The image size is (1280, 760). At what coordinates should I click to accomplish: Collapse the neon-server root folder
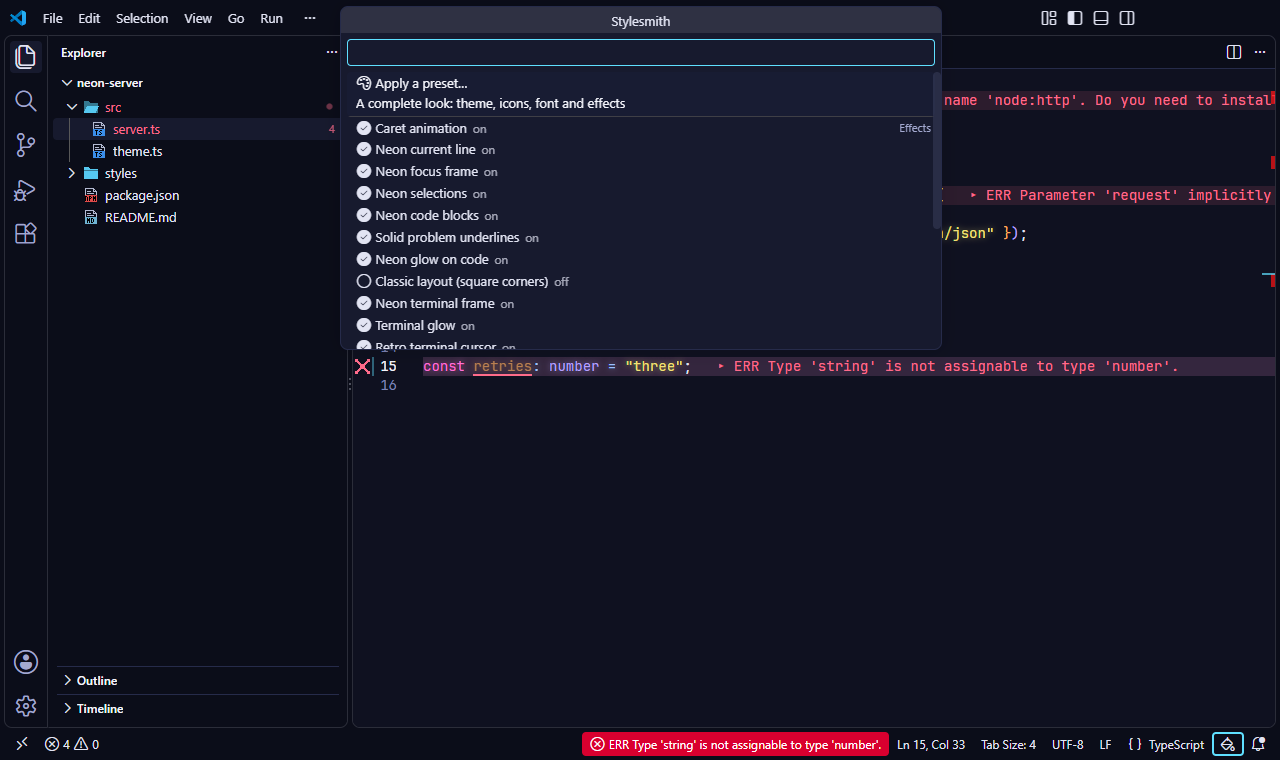tap(68, 83)
